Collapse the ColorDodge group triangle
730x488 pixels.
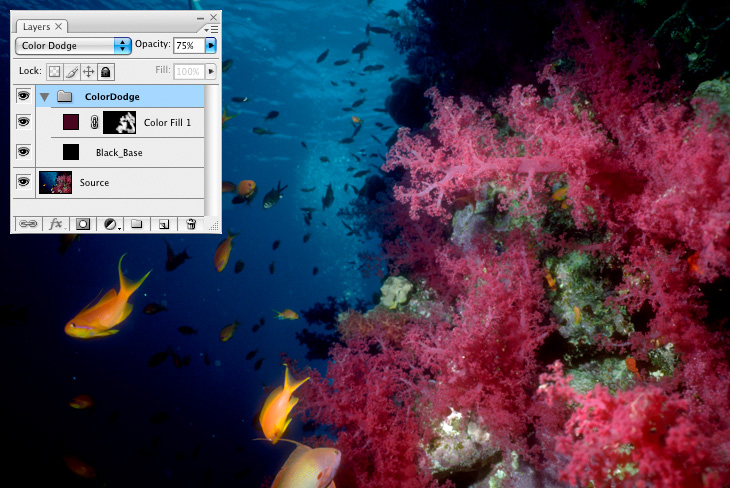[x=45, y=96]
